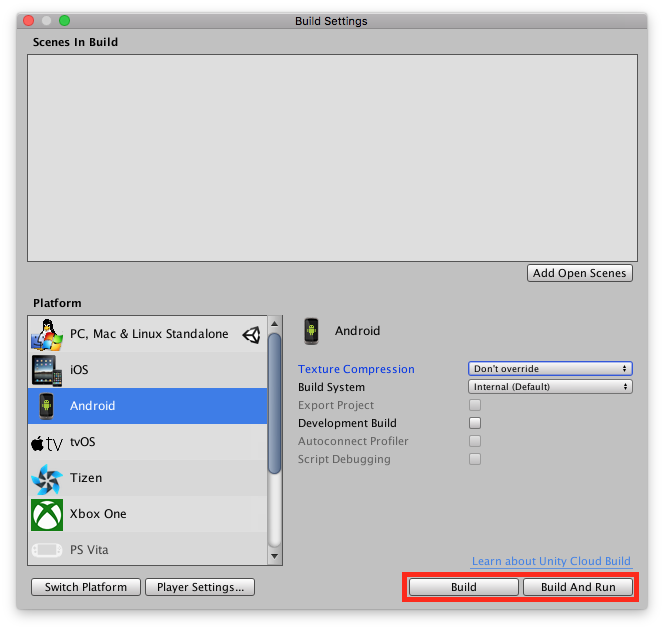Open the Learn about Unity Cloud Build link
The width and height of the screenshot is (664, 630).
551,561
